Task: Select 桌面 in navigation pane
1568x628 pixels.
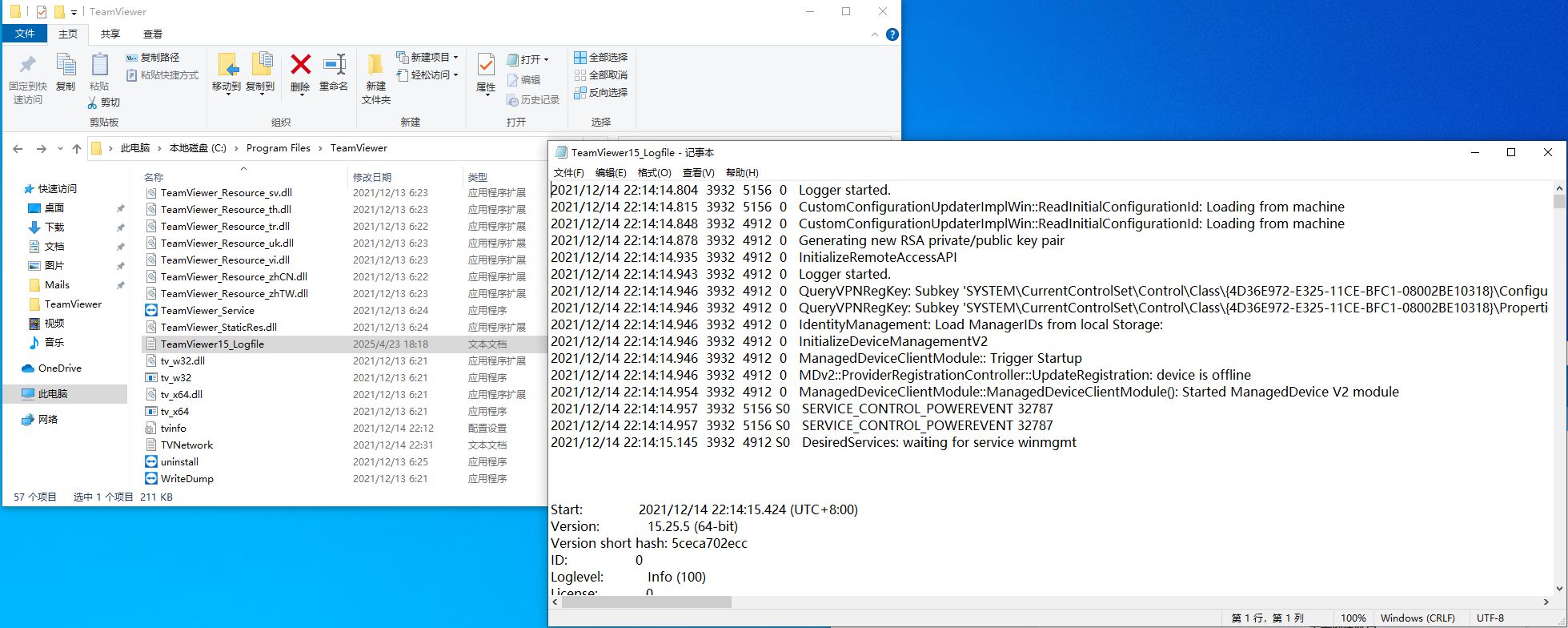Action: (54, 208)
